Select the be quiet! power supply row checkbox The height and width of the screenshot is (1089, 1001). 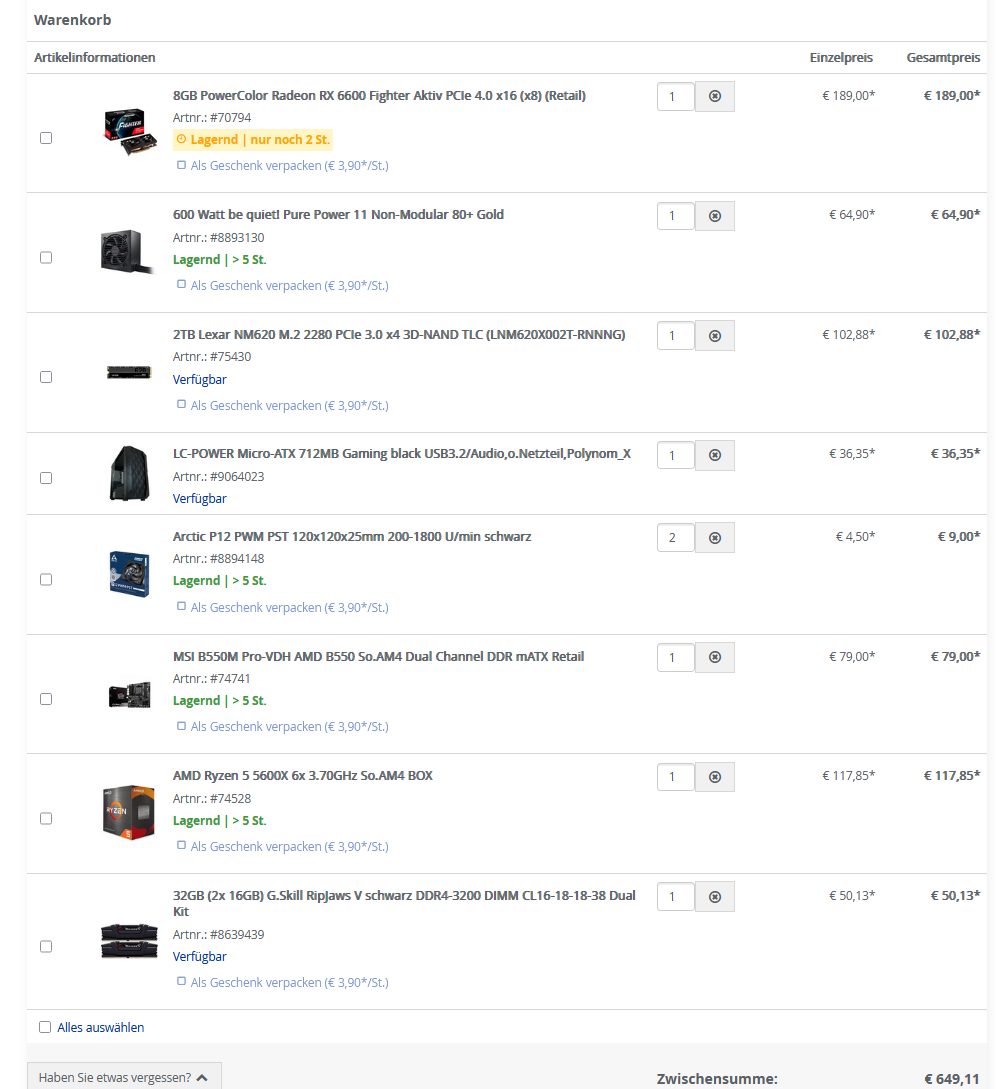(x=46, y=258)
